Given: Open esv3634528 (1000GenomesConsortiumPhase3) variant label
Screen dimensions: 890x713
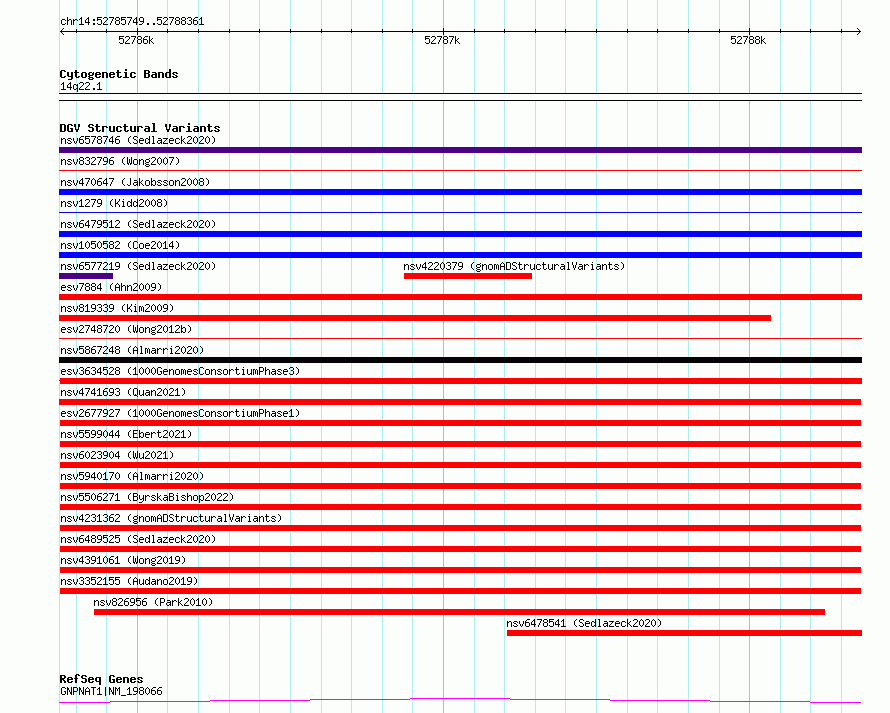Looking at the screenshot, I should [180, 371].
